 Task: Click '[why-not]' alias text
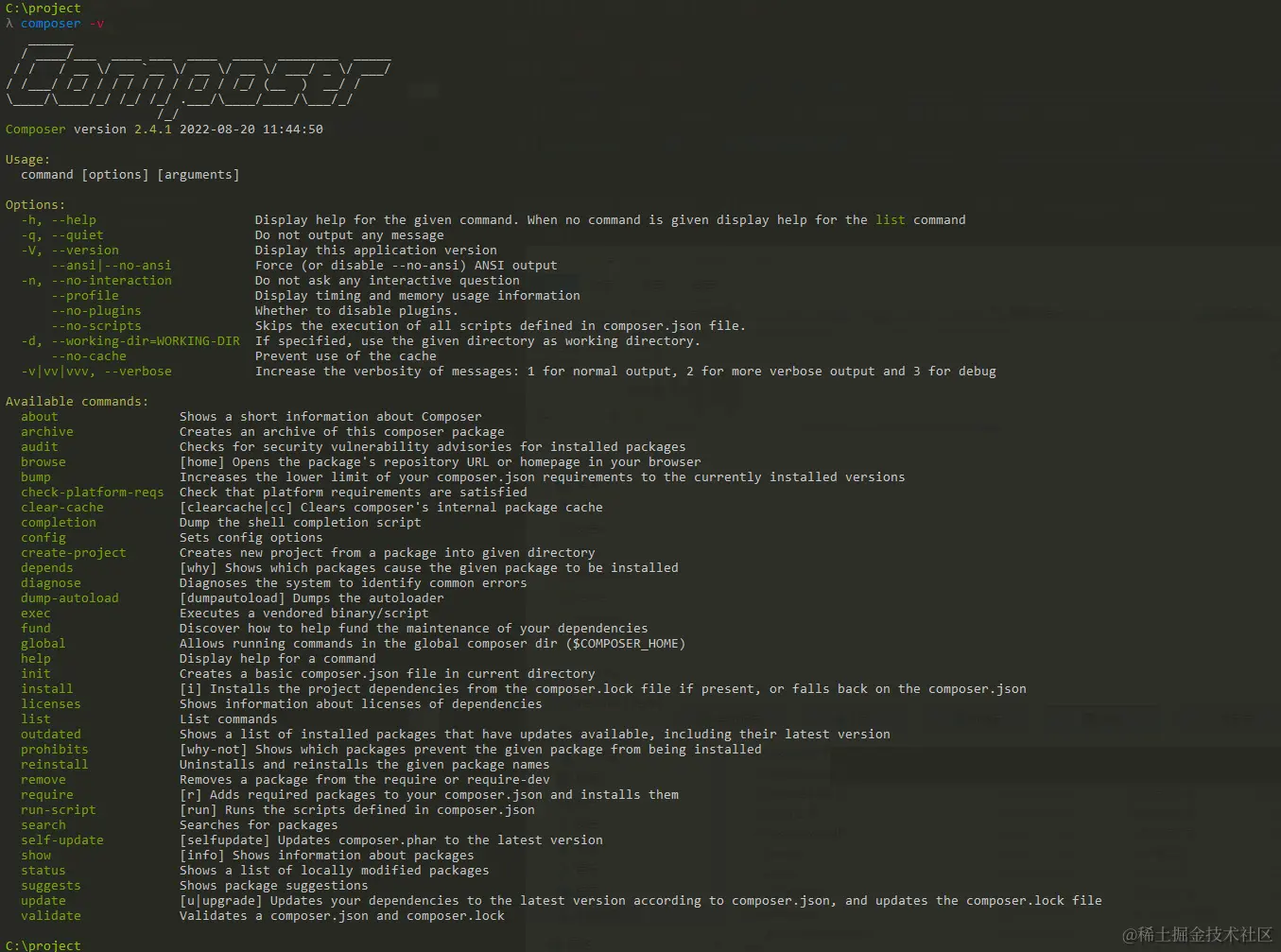(x=214, y=750)
